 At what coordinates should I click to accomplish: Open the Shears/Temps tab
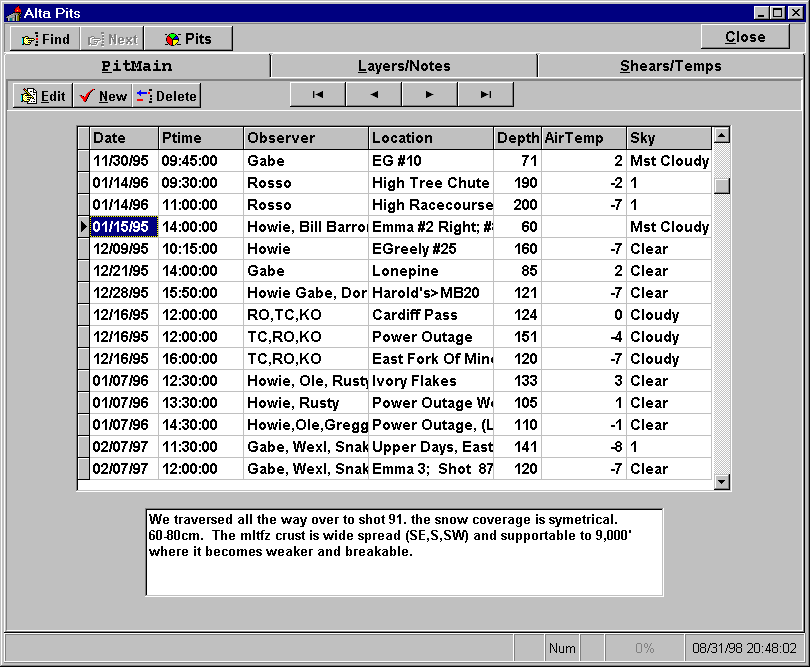point(670,66)
